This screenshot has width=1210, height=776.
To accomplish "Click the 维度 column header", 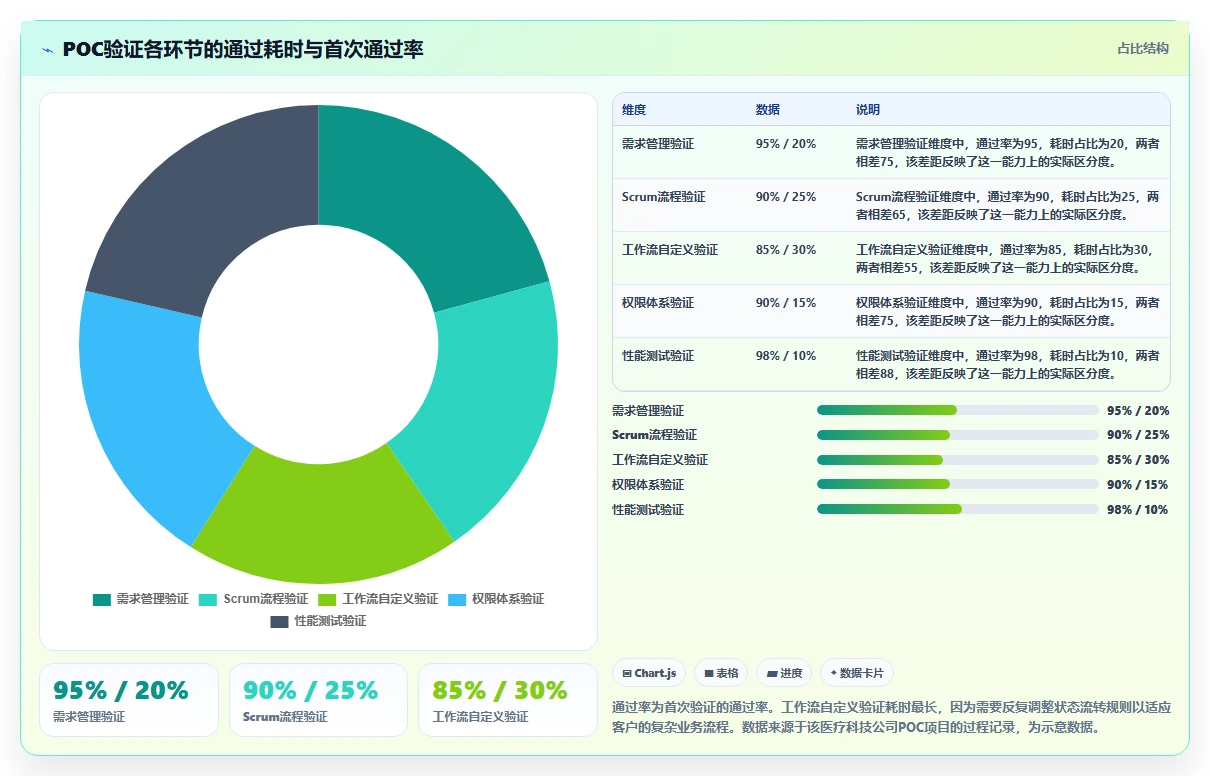I will pyautogui.click(x=634, y=110).
